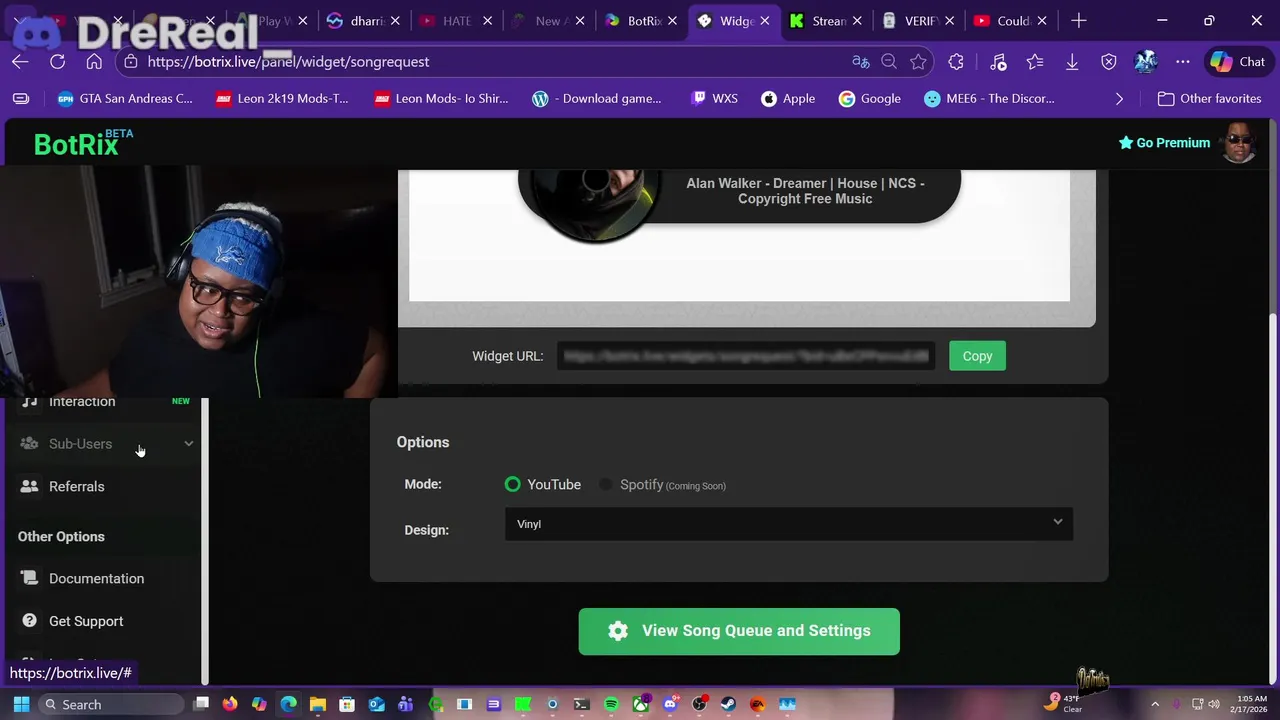Click the translate page icon
The height and width of the screenshot is (720, 1280).
pos(860,62)
